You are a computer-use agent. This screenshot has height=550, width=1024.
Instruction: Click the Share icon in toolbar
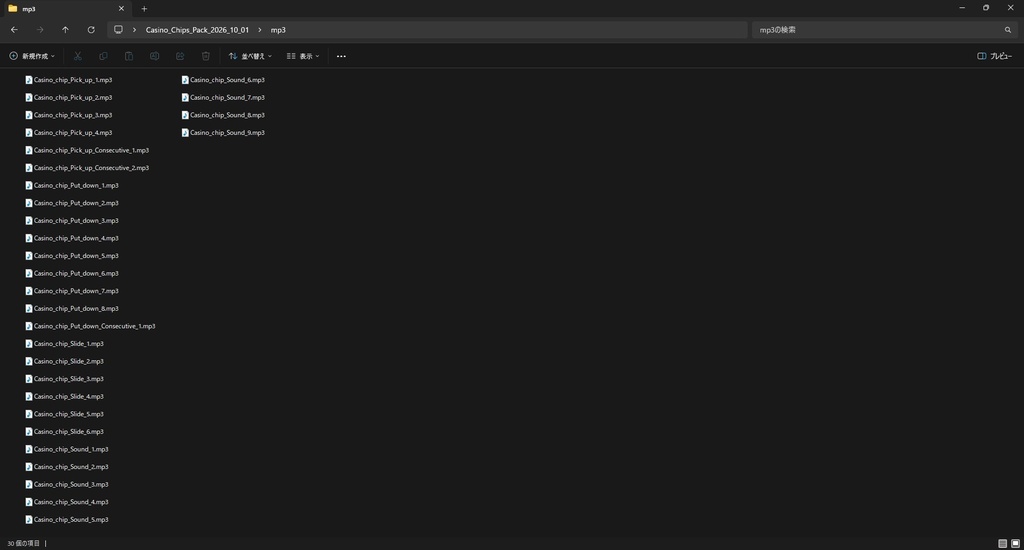click(x=180, y=56)
